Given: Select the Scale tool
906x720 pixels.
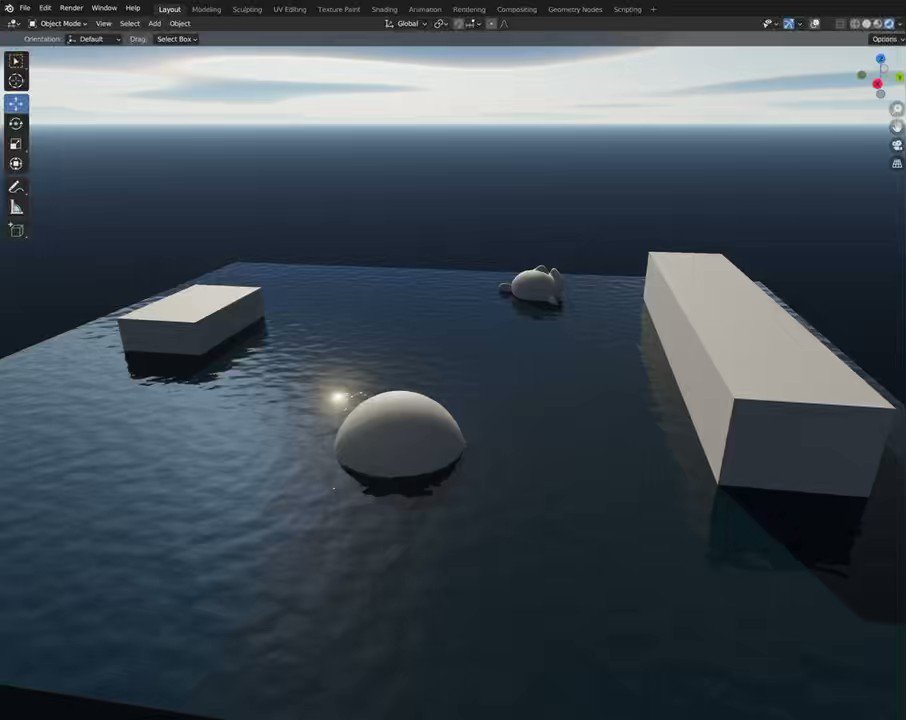Looking at the screenshot, I should tap(16, 143).
